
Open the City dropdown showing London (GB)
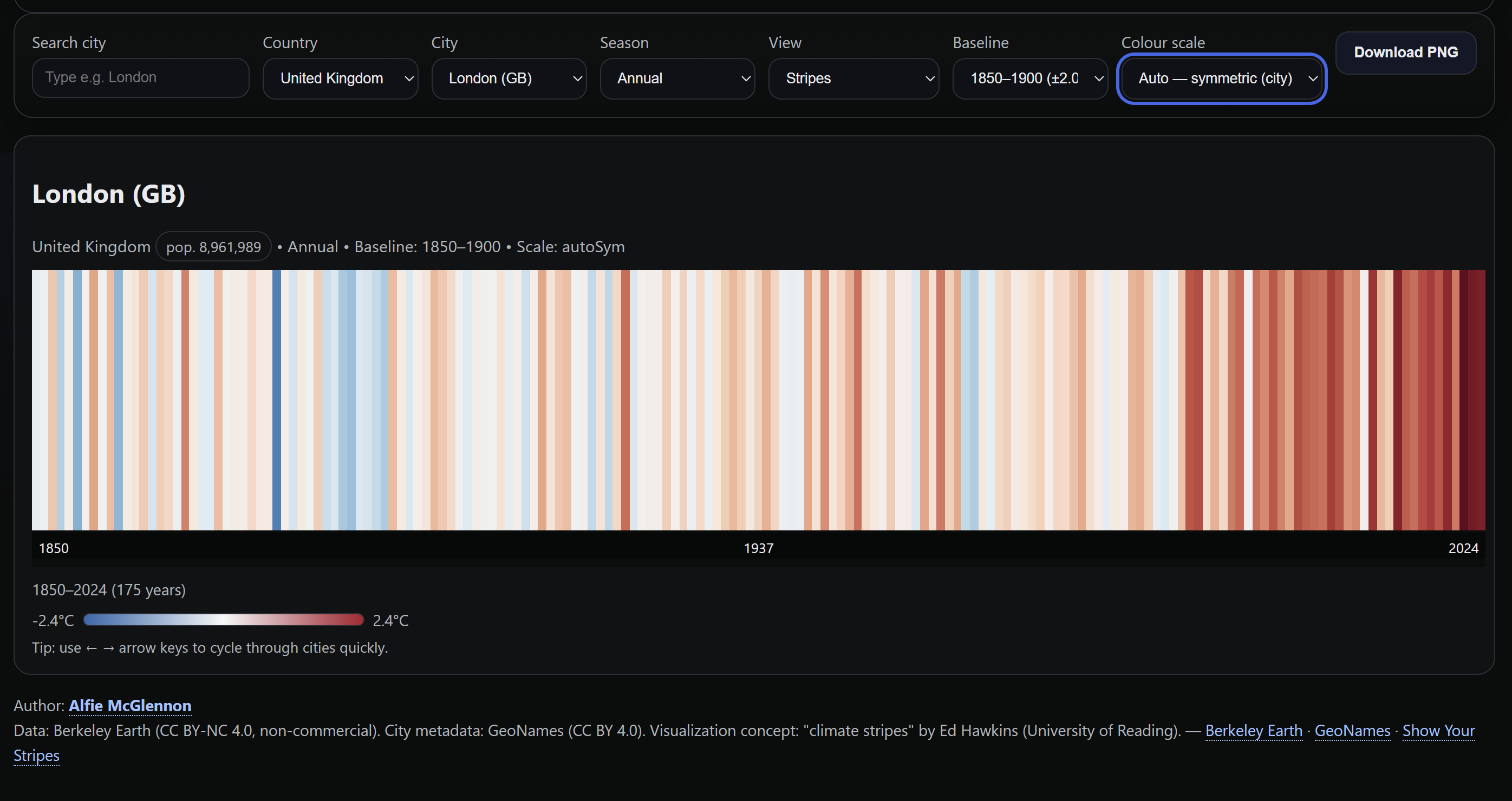coord(509,78)
